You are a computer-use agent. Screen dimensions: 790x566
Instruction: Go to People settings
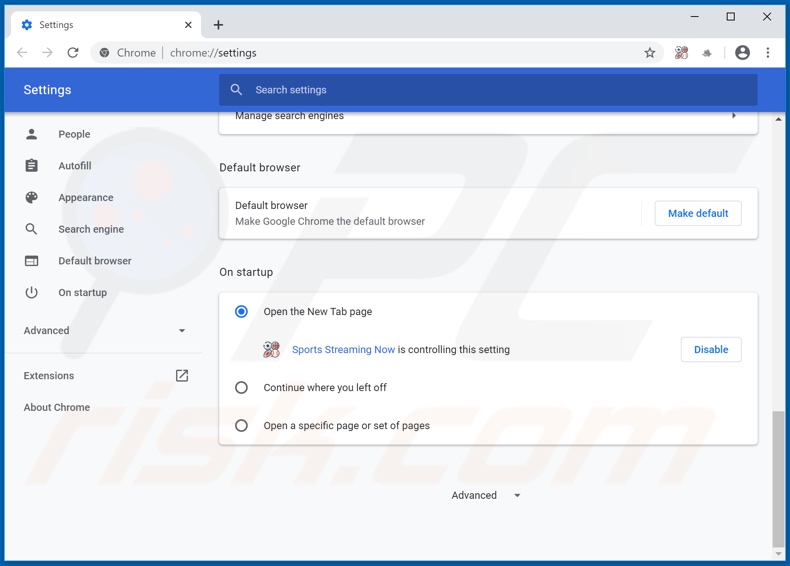tap(74, 134)
